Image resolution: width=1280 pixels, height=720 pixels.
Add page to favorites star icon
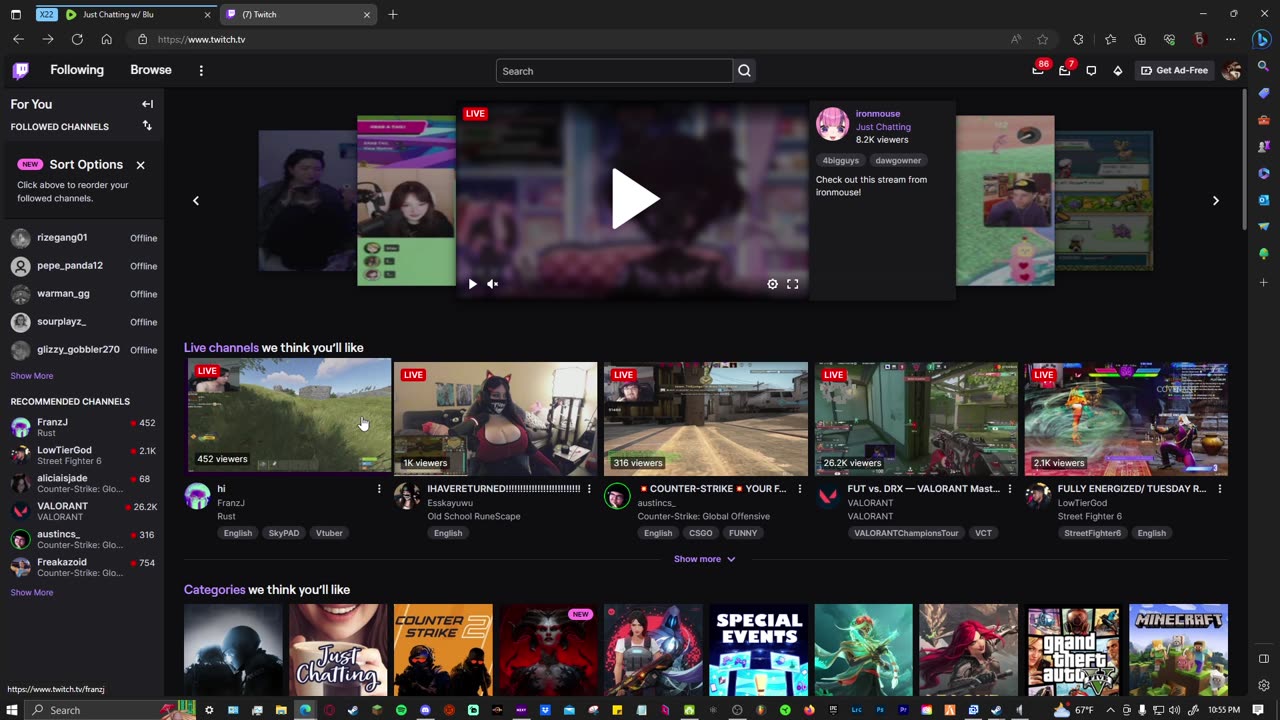(x=1043, y=39)
